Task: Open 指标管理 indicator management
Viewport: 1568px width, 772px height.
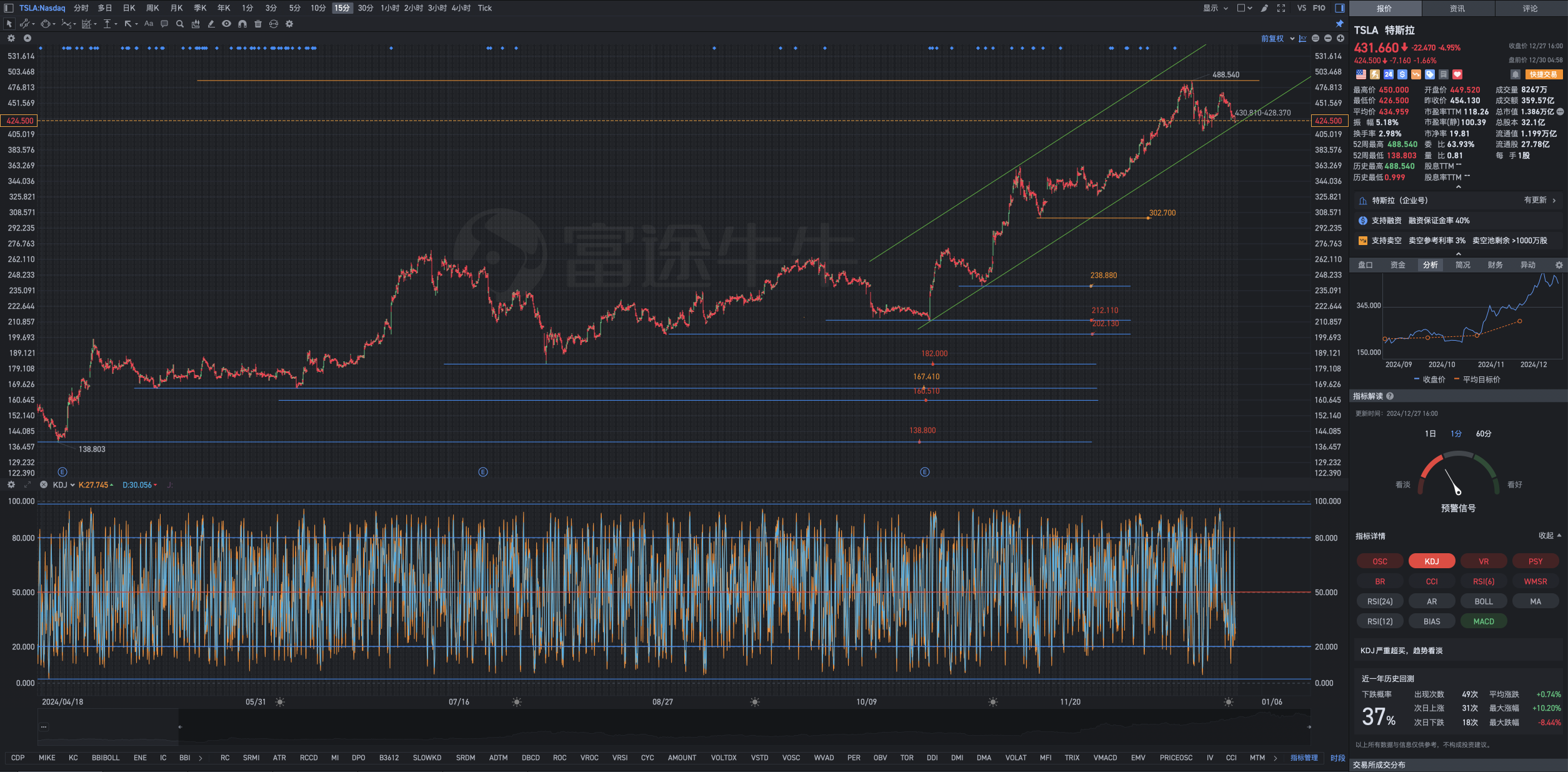Action: [x=1304, y=758]
